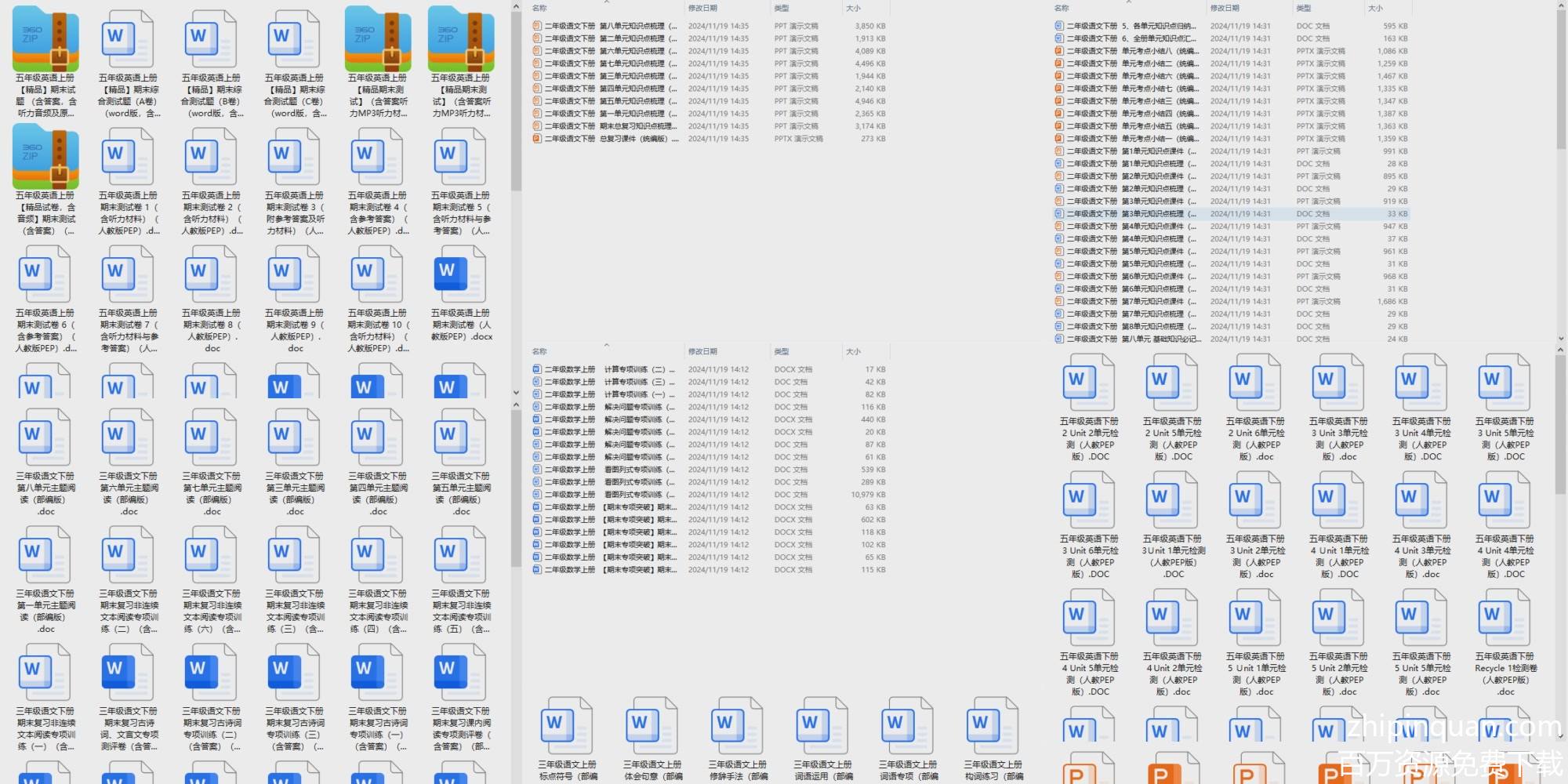Select highlighted 第3单元知识点梳理 DOC row, 33 KB
This screenshot has height=784, width=1568.
pos(1159,214)
